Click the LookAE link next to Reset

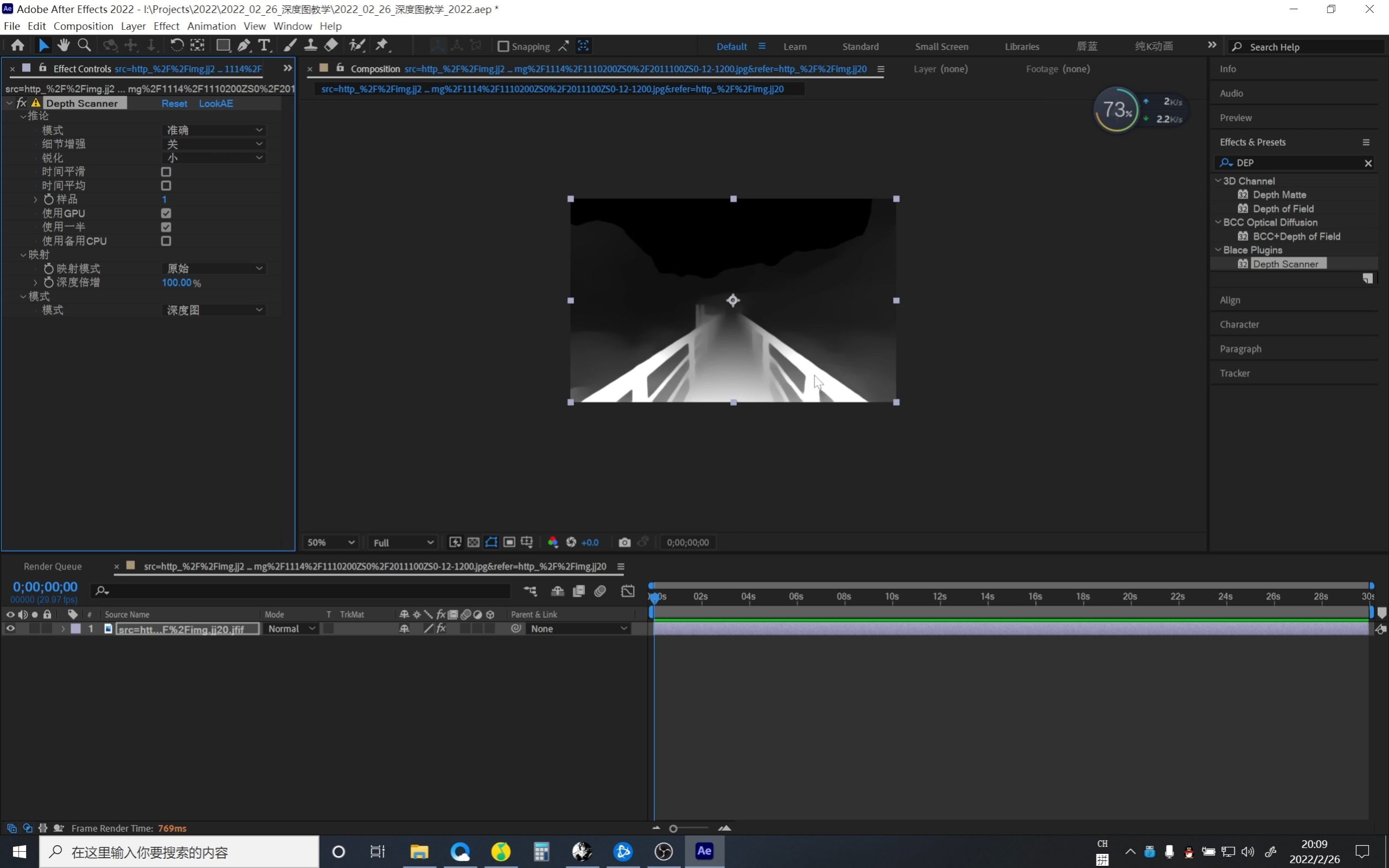tap(216, 103)
